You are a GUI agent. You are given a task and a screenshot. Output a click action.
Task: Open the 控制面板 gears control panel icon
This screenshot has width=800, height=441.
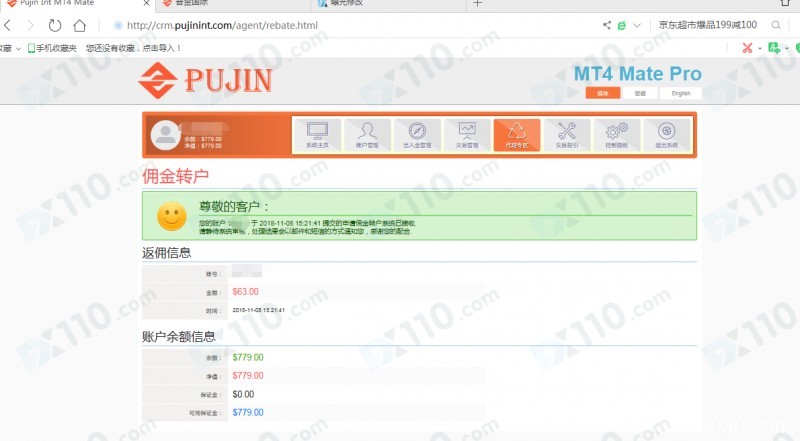click(x=617, y=135)
